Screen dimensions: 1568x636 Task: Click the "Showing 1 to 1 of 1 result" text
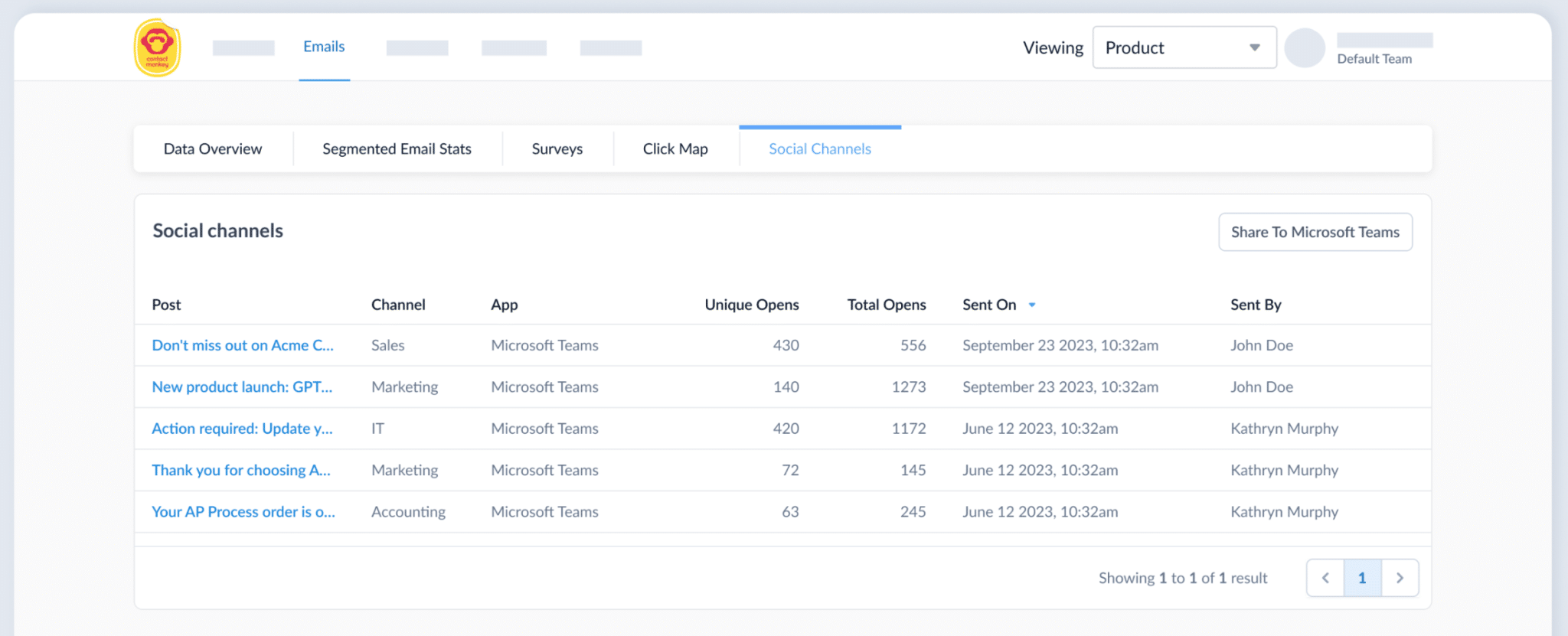(1183, 578)
